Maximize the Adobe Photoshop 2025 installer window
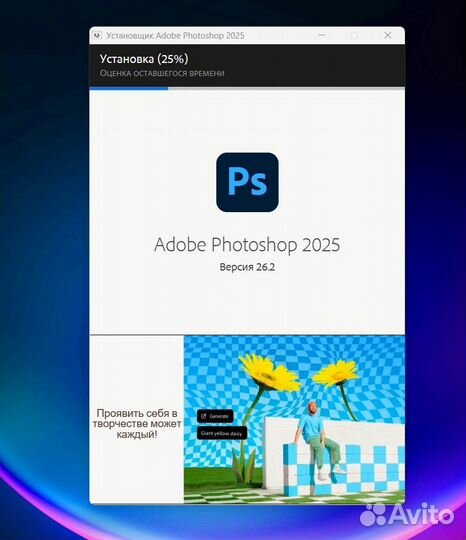 pos(354,35)
